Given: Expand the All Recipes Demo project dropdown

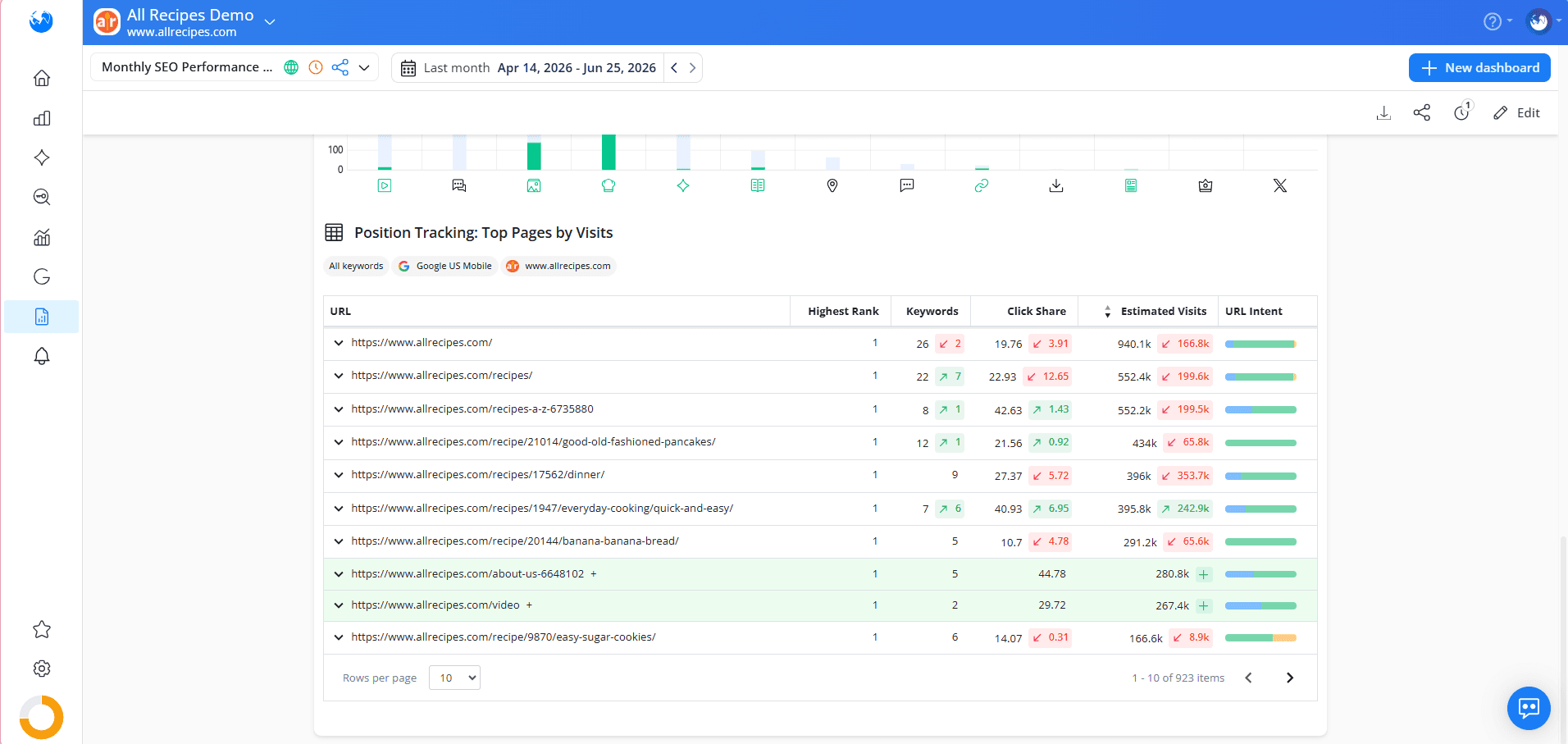Looking at the screenshot, I should coord(270,21).
